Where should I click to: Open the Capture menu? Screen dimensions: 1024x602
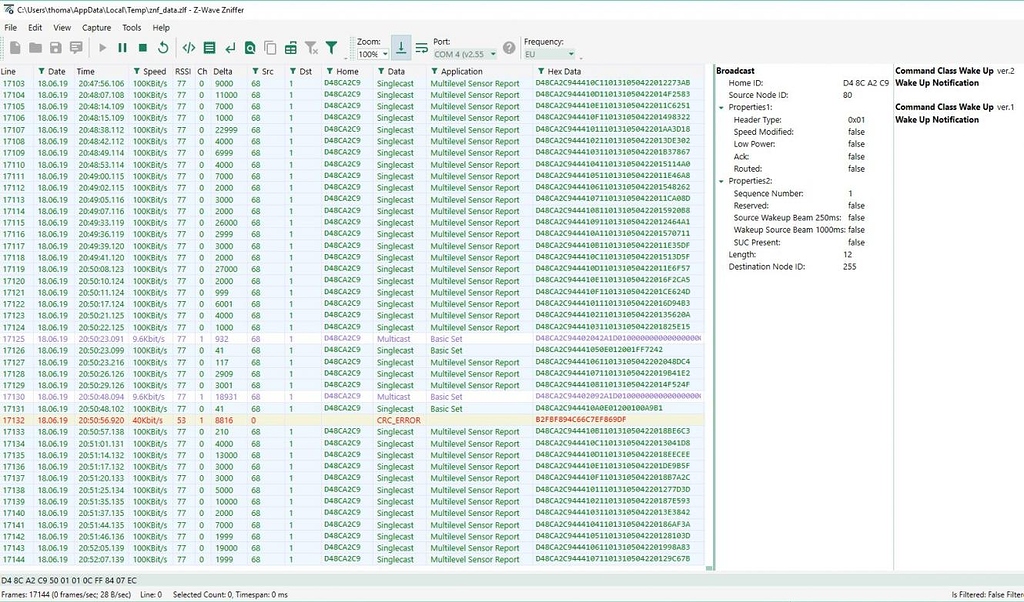(97, 27)
